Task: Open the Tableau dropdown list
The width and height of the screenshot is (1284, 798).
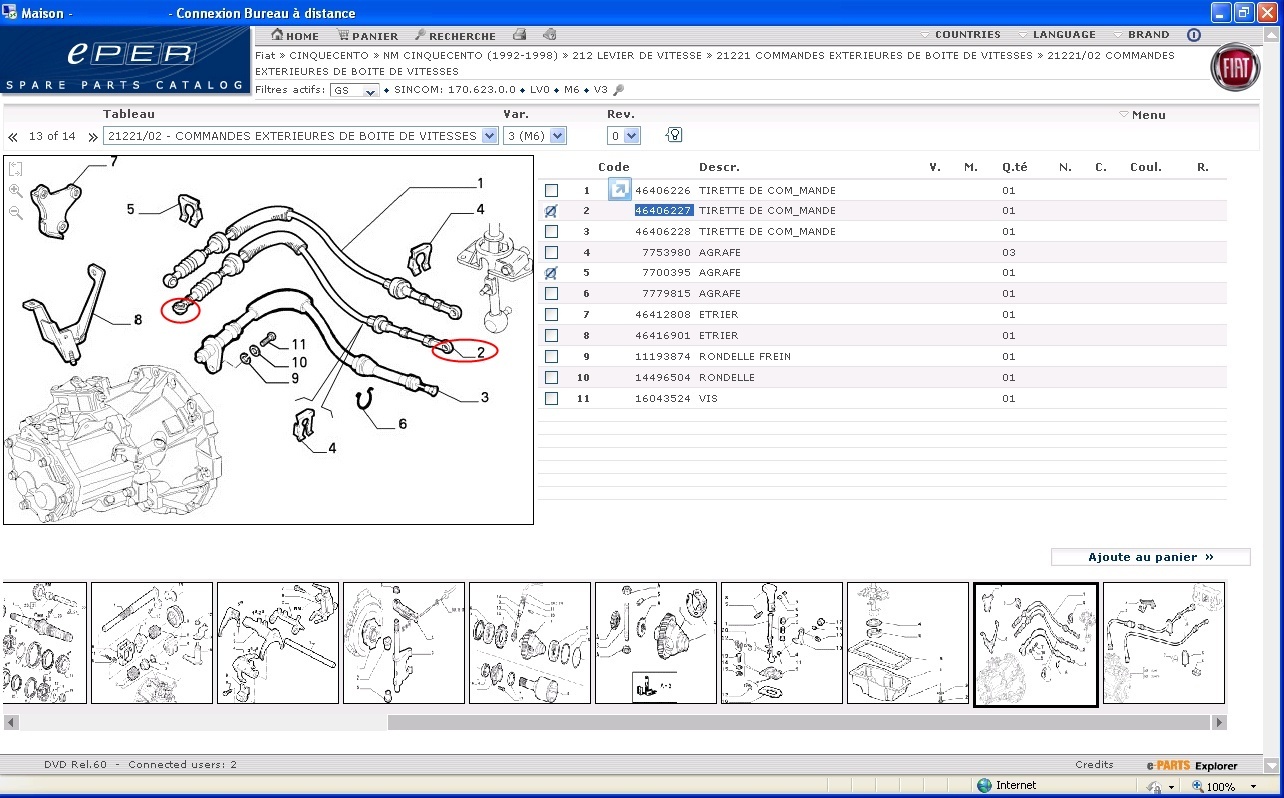Action: point(300,136)
